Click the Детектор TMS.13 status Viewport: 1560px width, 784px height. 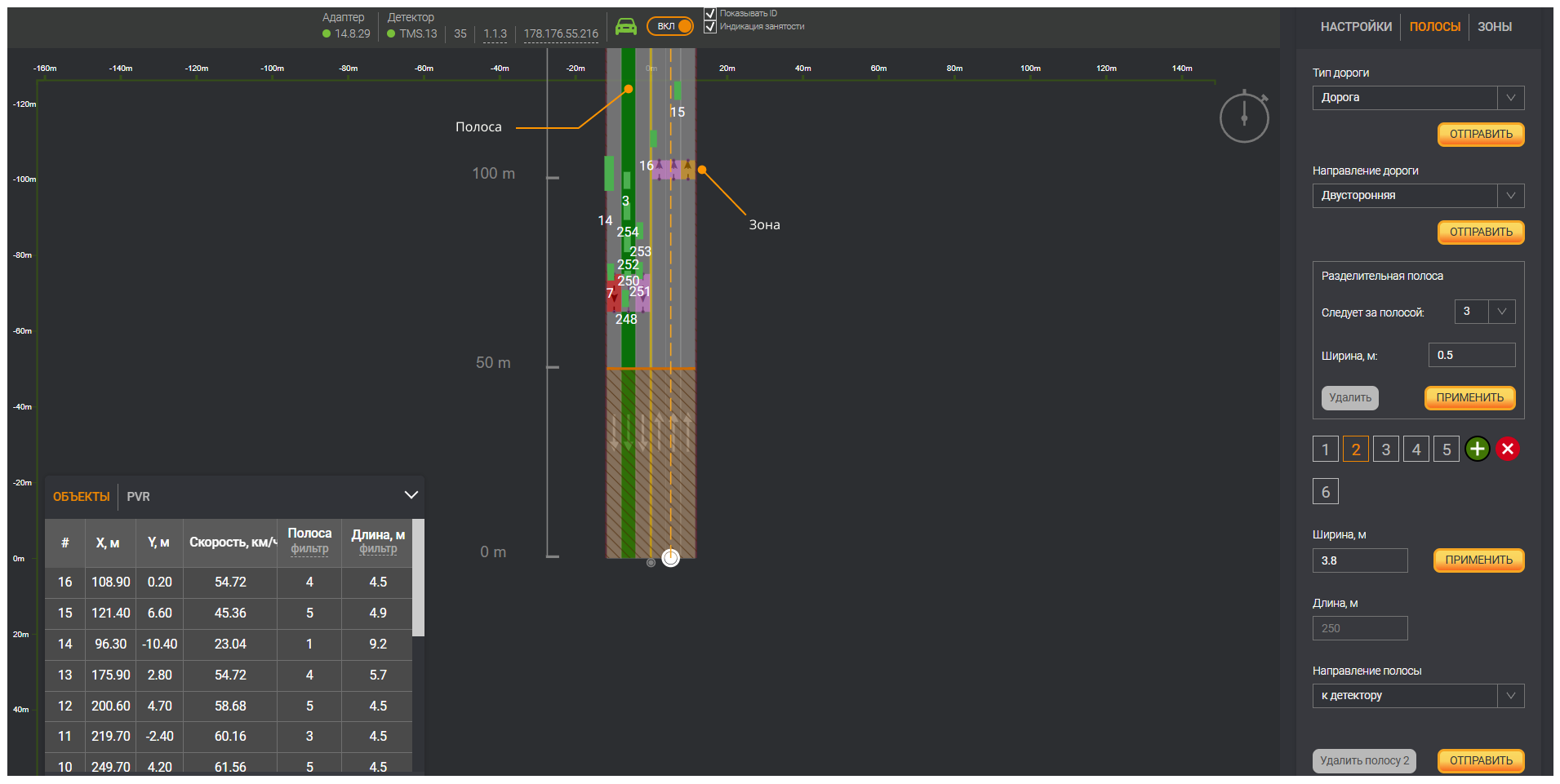coord(412,33)
